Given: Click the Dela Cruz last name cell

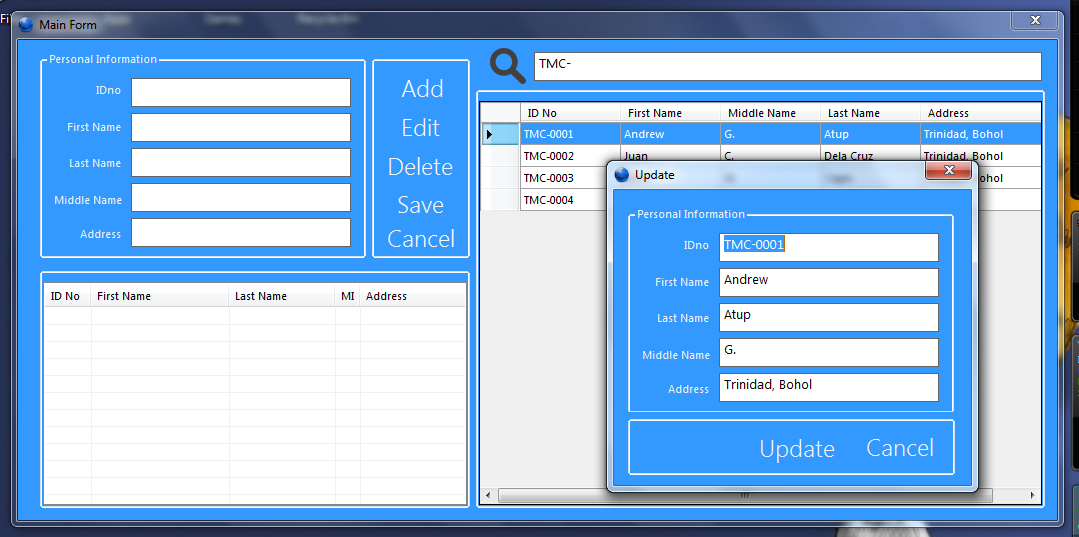Looking at the screenshot, I should [x=870, y=154].
